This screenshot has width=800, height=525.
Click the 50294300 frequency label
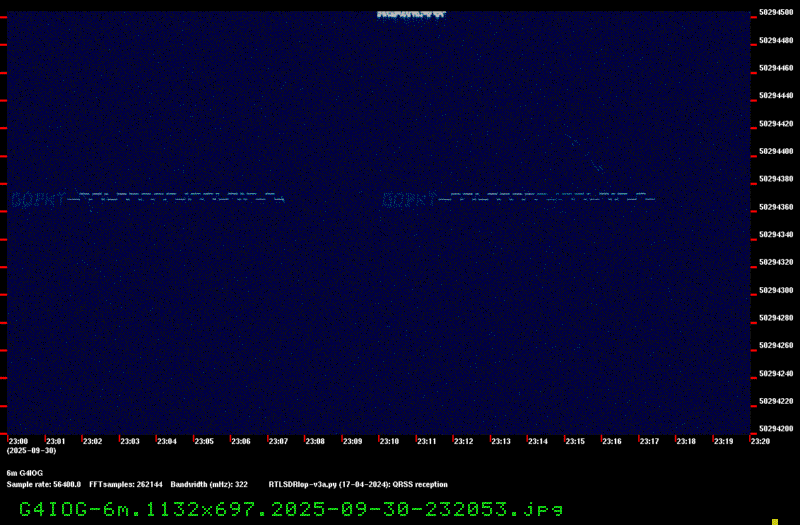776,290
